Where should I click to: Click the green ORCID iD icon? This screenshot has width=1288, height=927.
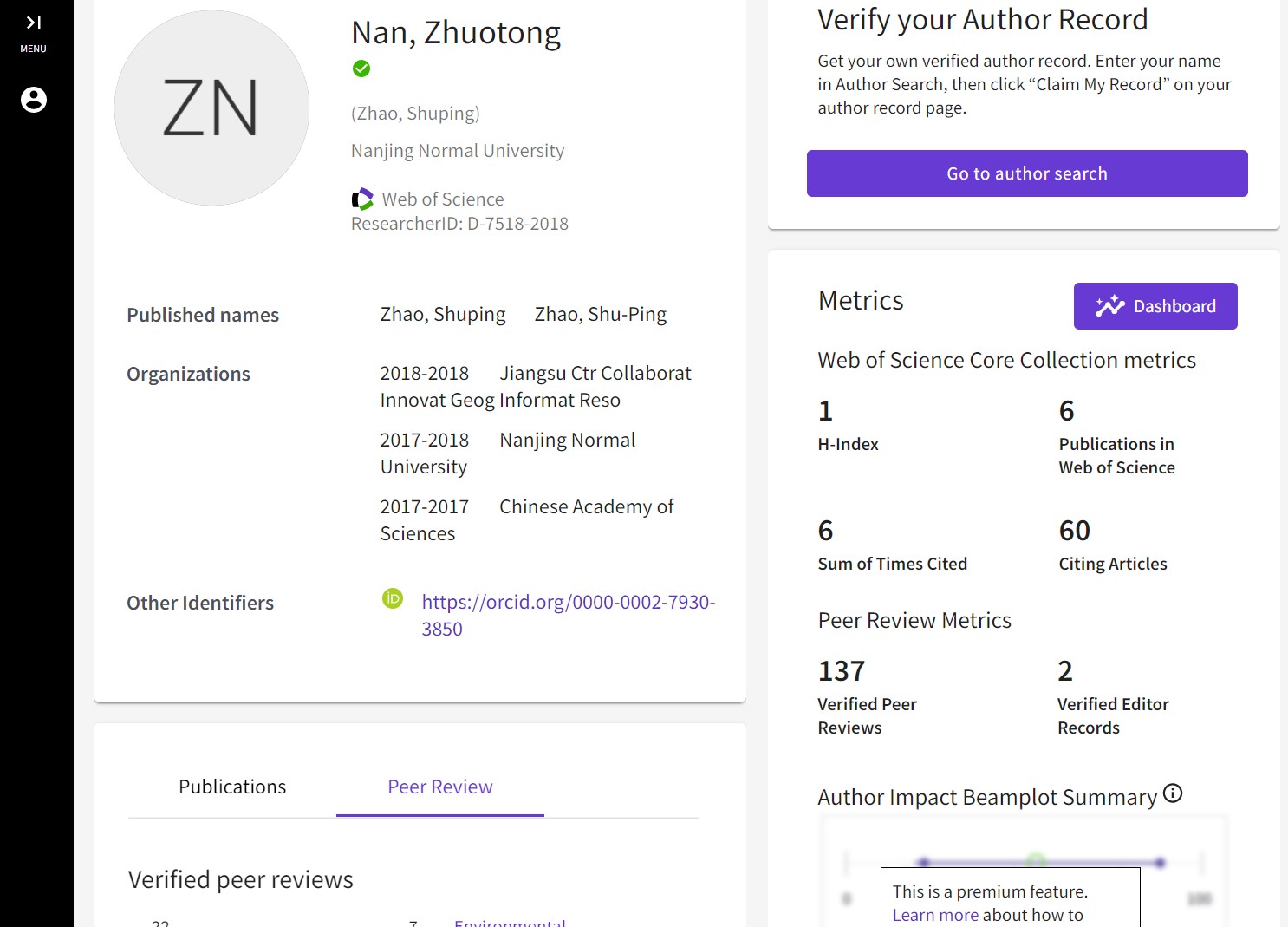[393, 598]
